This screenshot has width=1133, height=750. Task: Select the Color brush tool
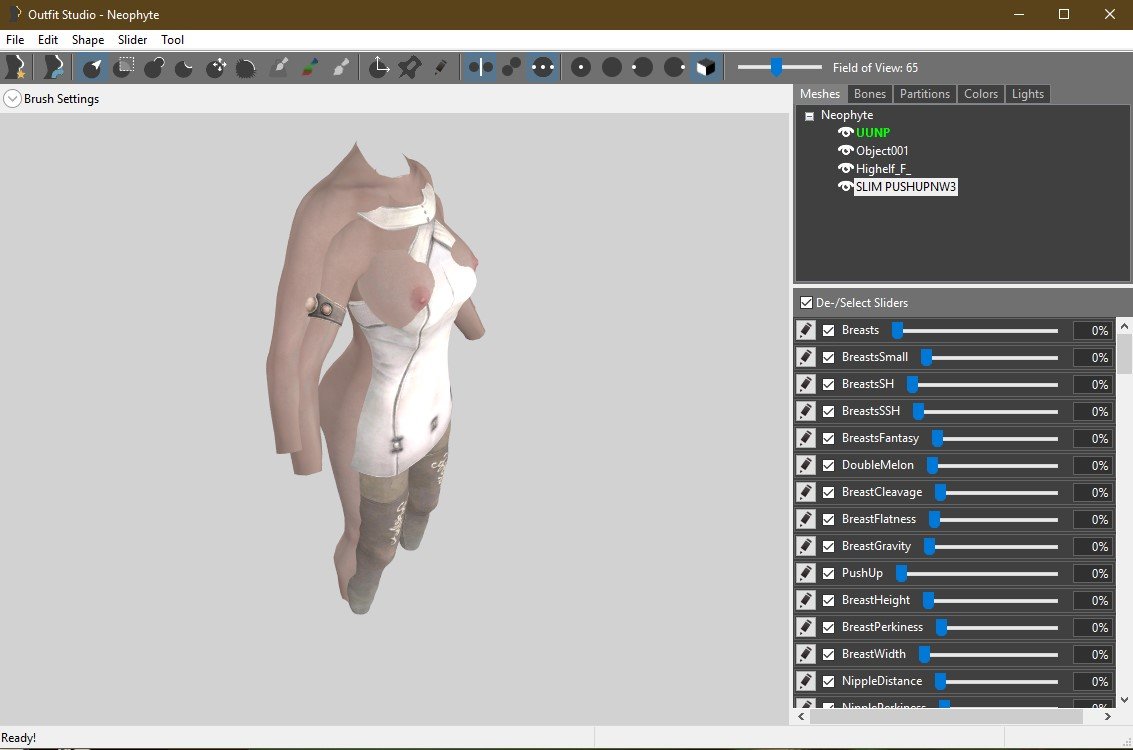[x=310, y=67]
